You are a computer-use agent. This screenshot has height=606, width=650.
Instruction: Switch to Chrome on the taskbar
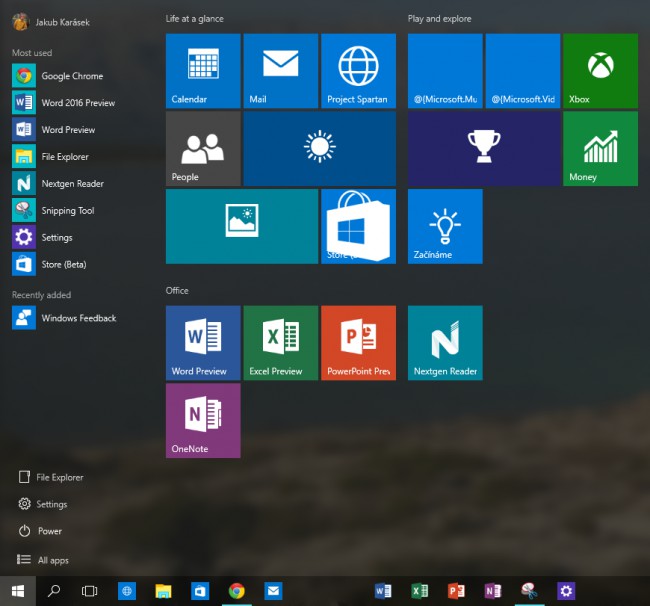pyautogui.click(x=237, y=591)
